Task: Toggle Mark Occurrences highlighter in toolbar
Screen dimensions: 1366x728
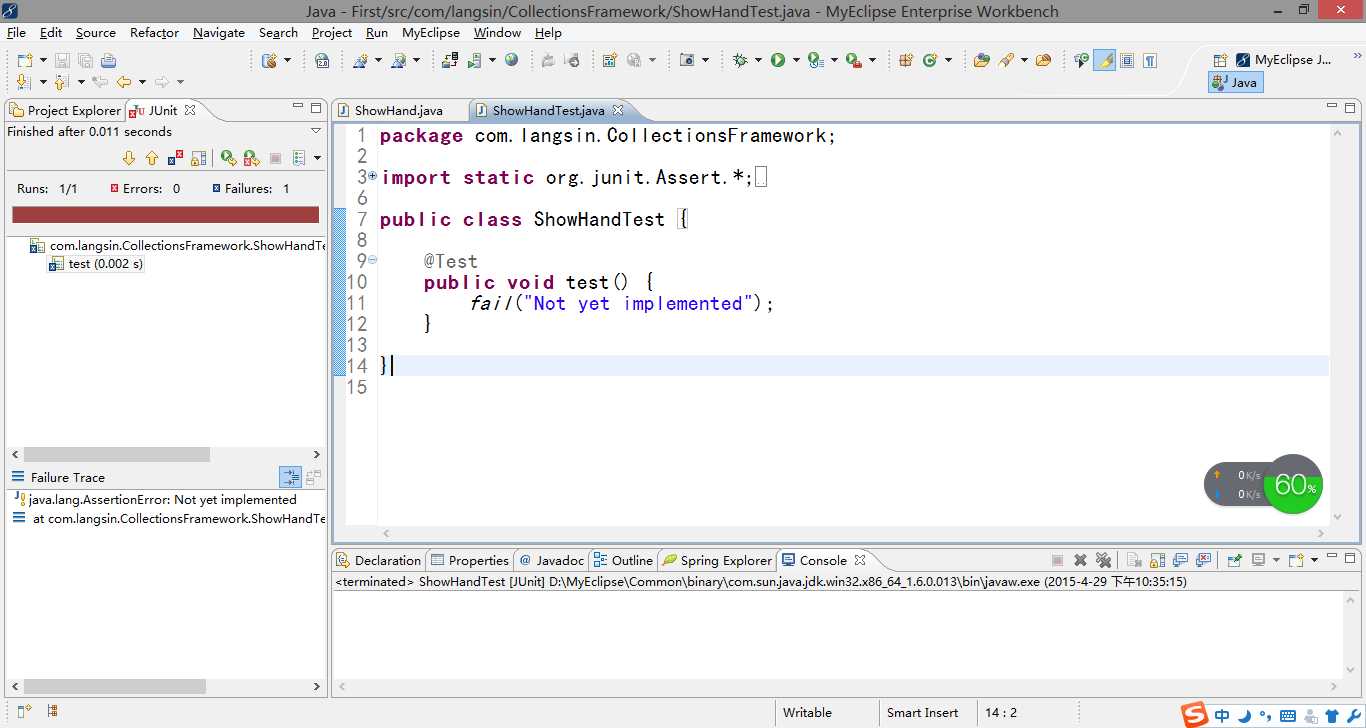Action: click(x=1104, y=60)
